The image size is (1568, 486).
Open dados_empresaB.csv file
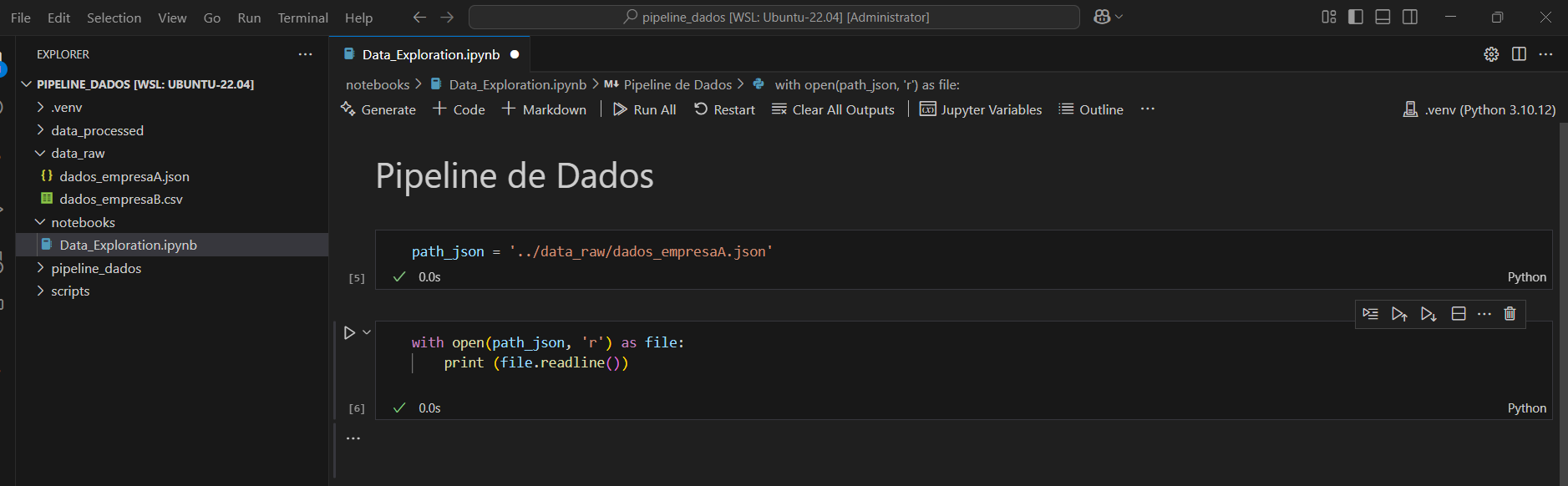point(172,199)
